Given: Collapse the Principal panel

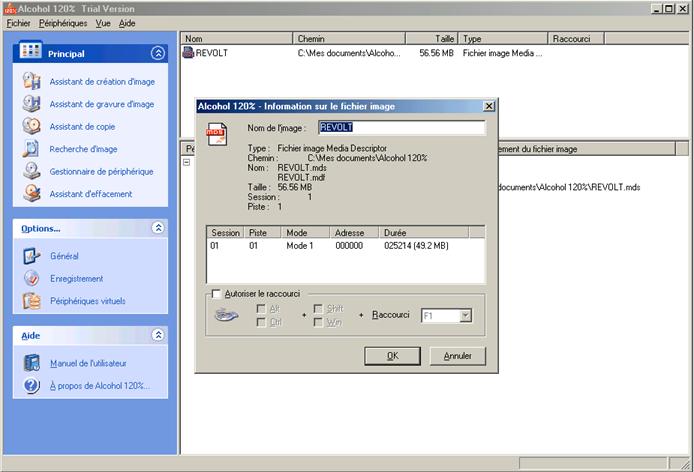Looking at the screenshot, I should (158, 53).
